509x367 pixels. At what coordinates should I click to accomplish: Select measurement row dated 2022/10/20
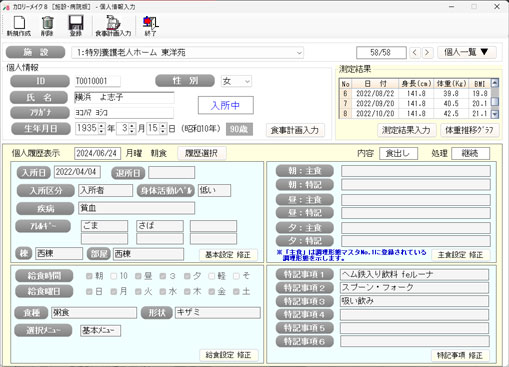(415, 114)
